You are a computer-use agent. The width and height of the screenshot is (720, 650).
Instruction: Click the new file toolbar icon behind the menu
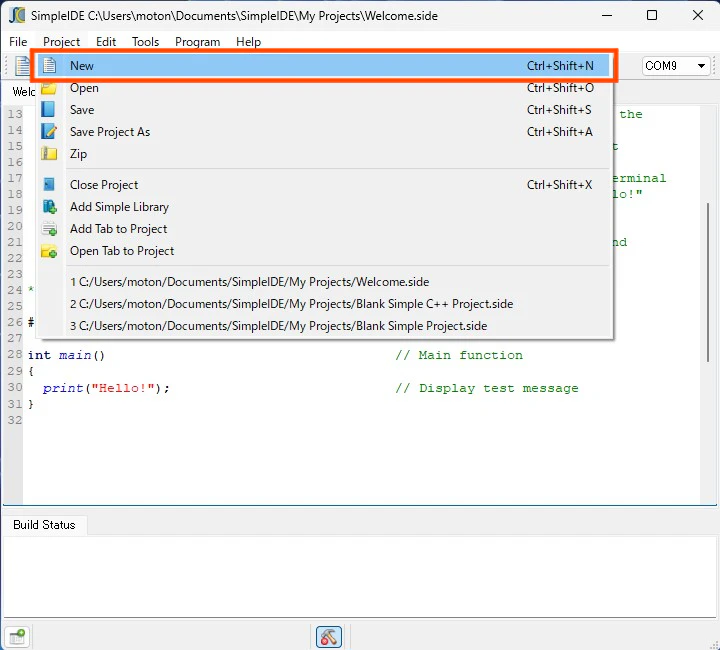22,66
